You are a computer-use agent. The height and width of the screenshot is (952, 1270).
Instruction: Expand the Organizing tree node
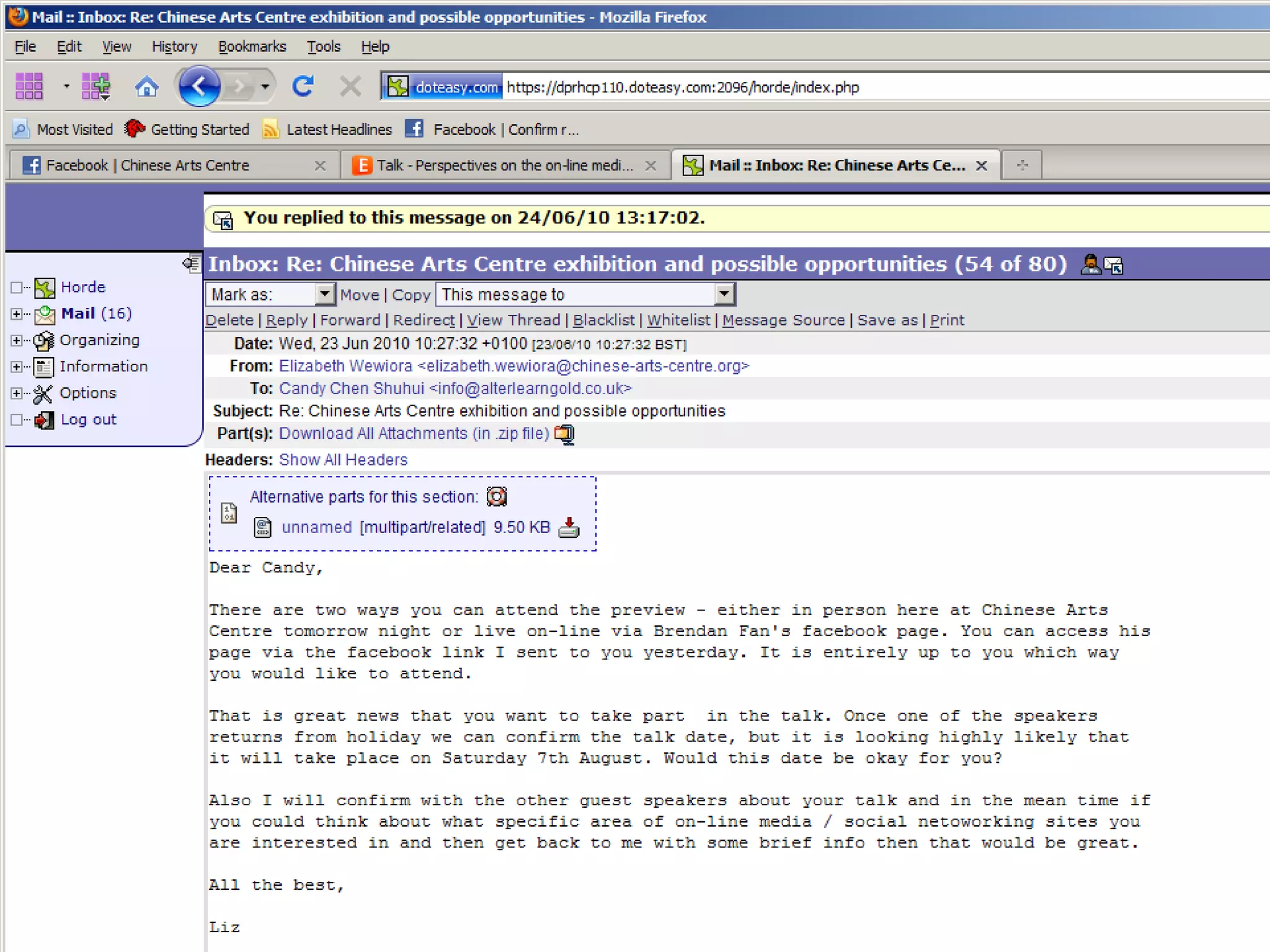click(17, 340)
